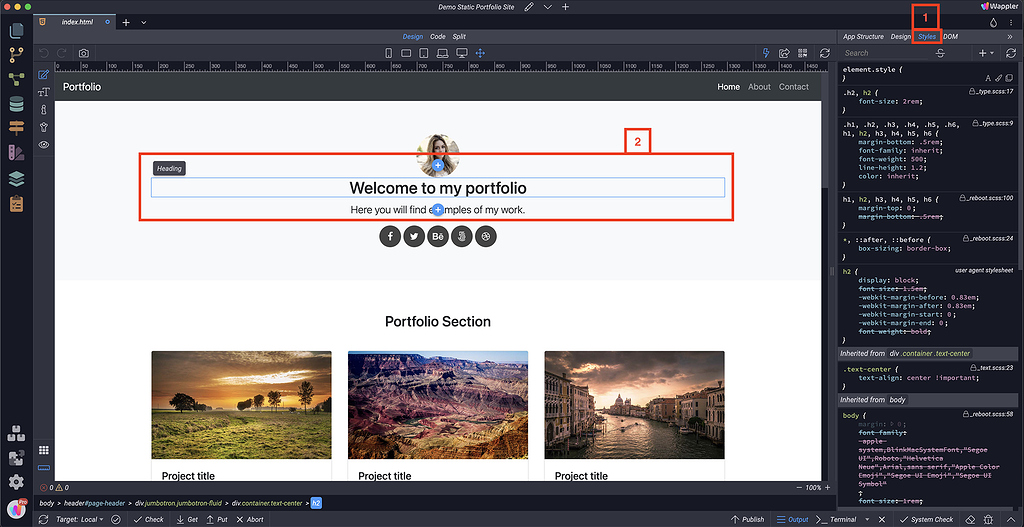This screenshot has width=1024, height=527.
Task: Click the water drop theme icon
Action: 994,22
